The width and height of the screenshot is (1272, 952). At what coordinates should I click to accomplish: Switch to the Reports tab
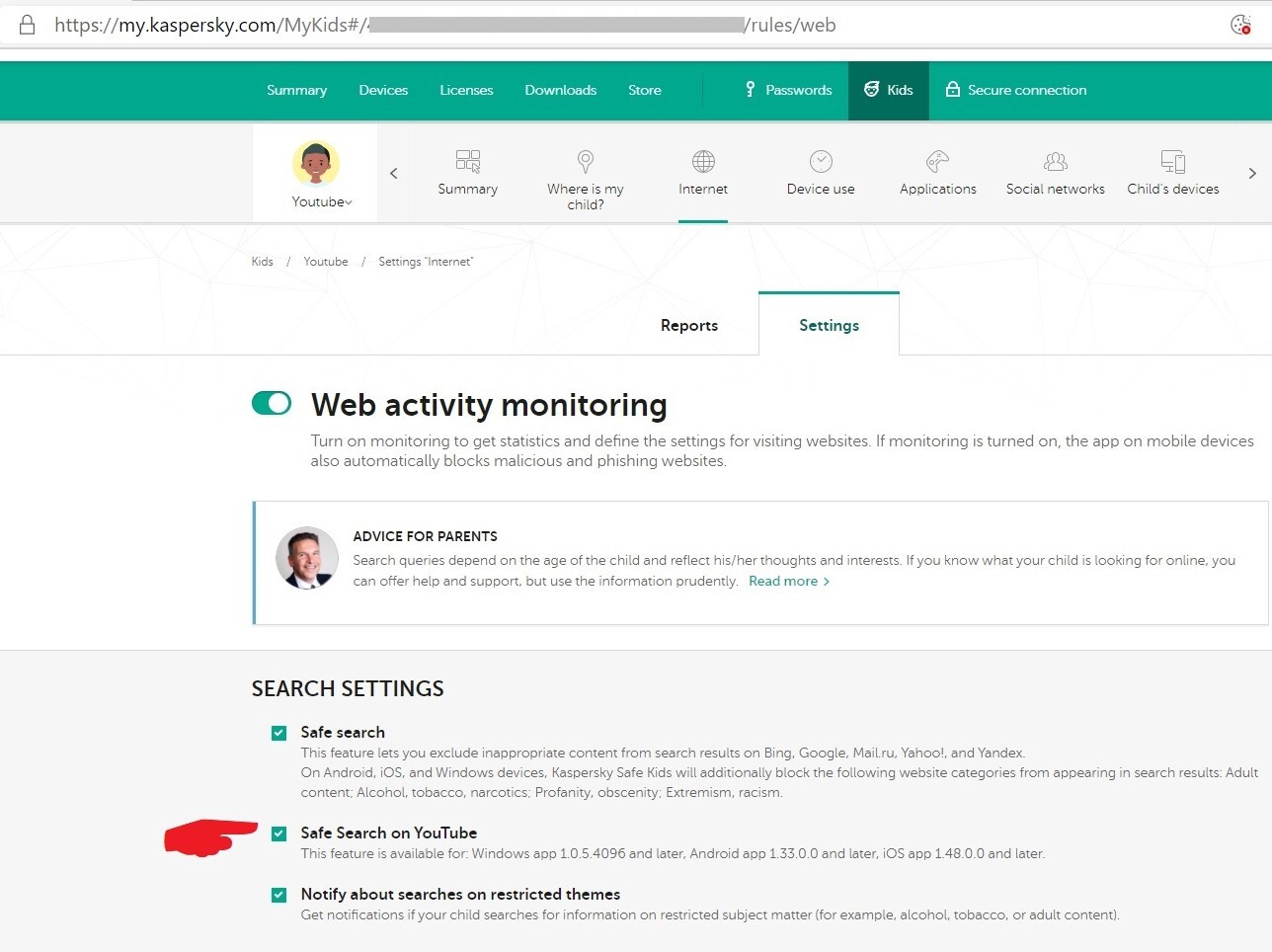coord(689,325)
